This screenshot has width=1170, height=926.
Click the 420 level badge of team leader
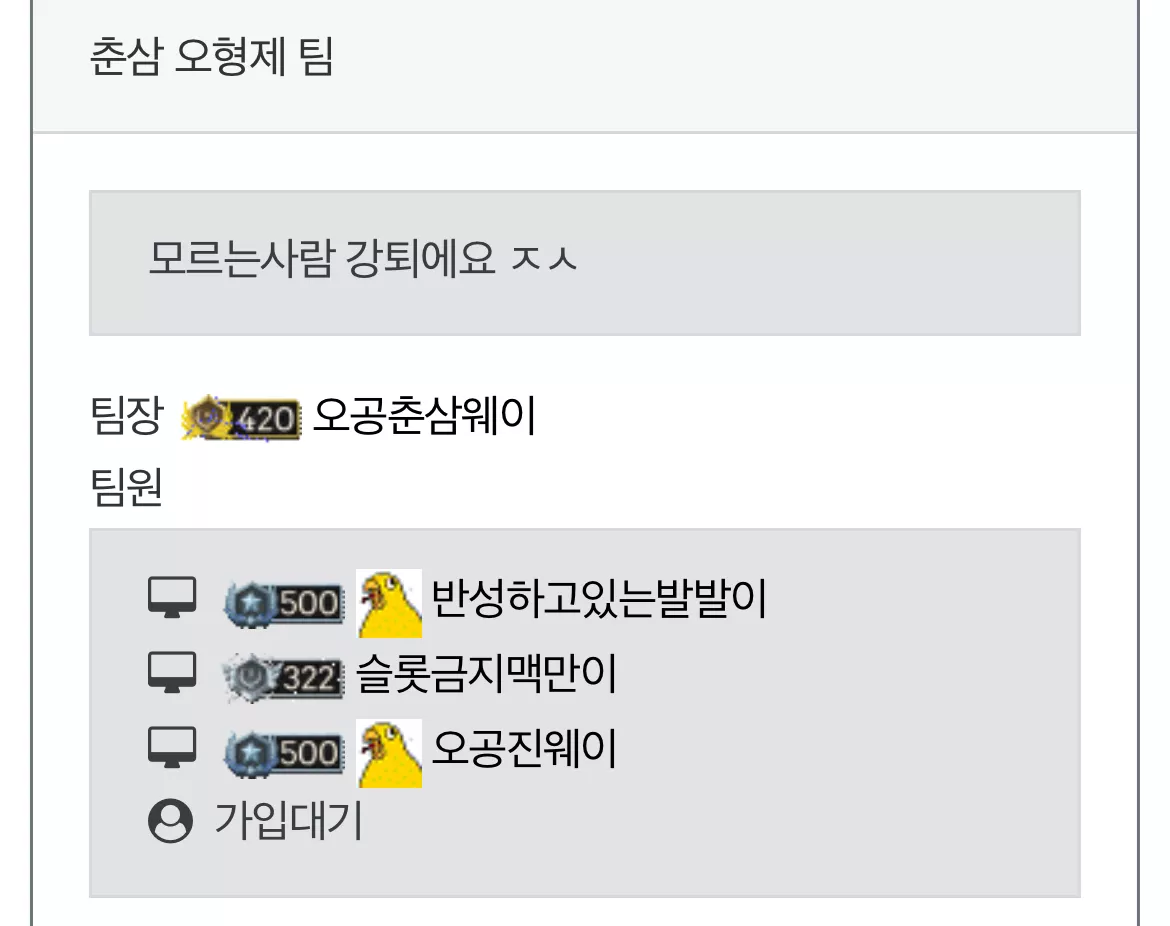click(241, 418)
